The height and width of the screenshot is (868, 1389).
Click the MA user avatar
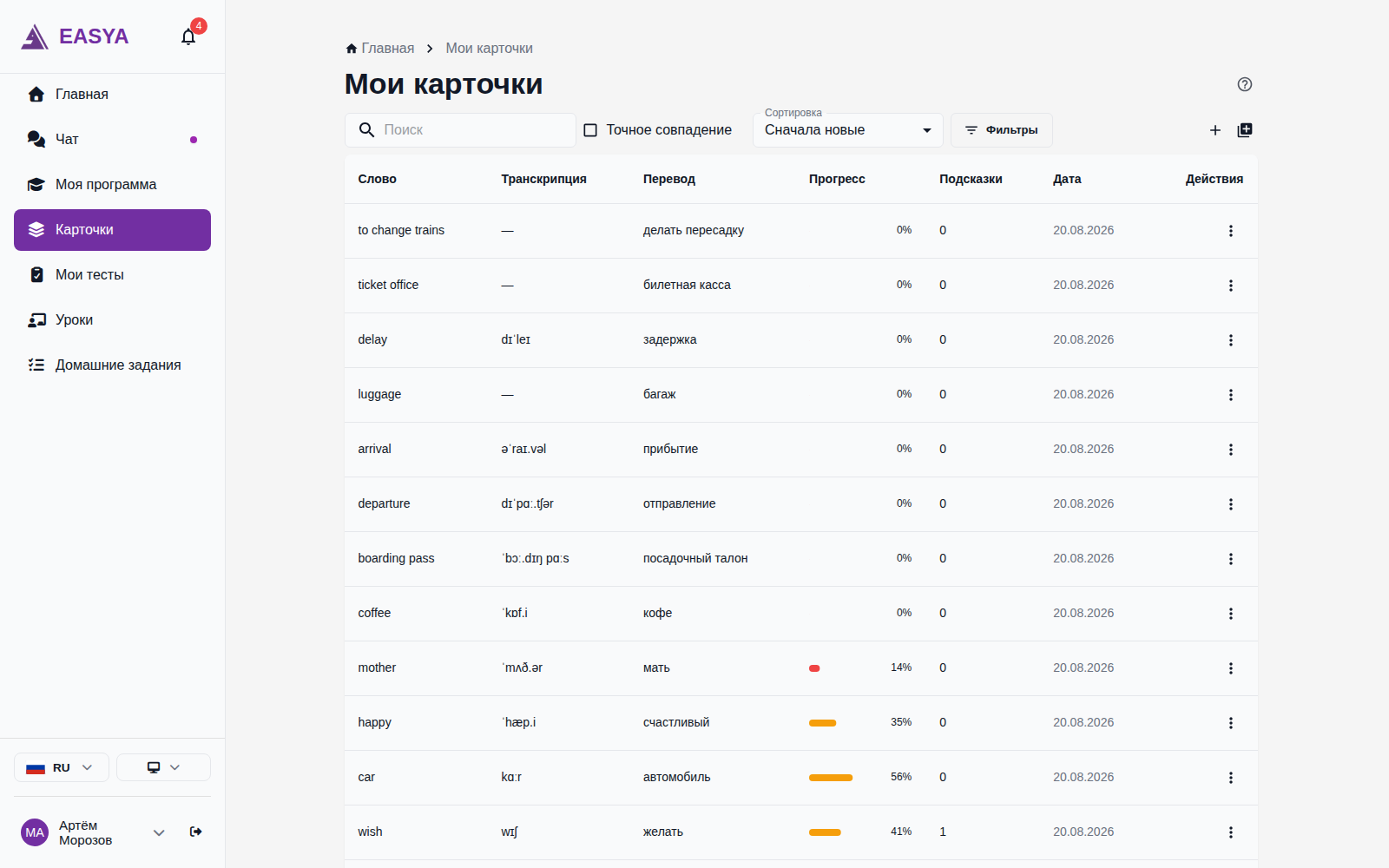35,832
